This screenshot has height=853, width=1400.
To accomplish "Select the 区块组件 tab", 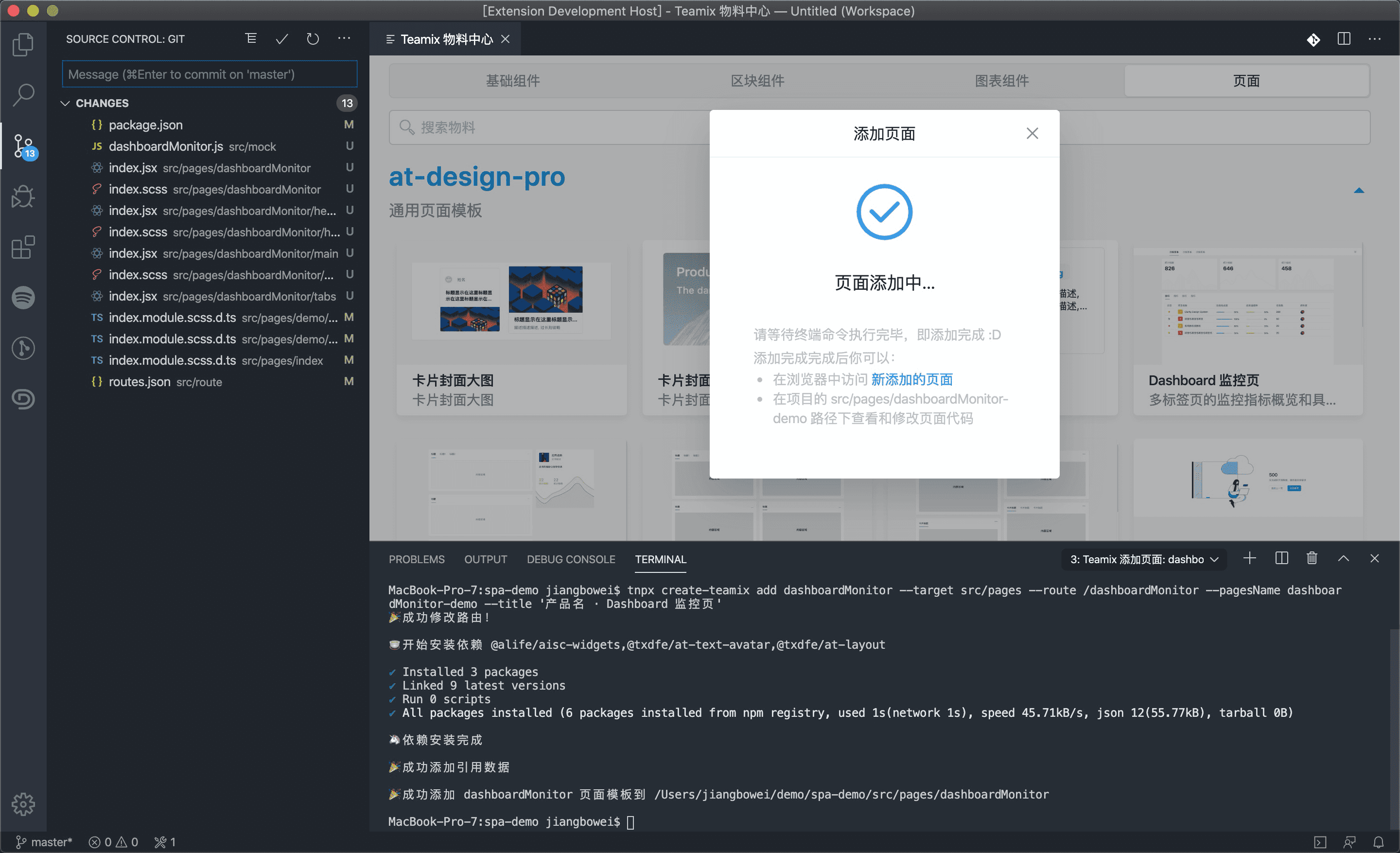I will point(757,81).
